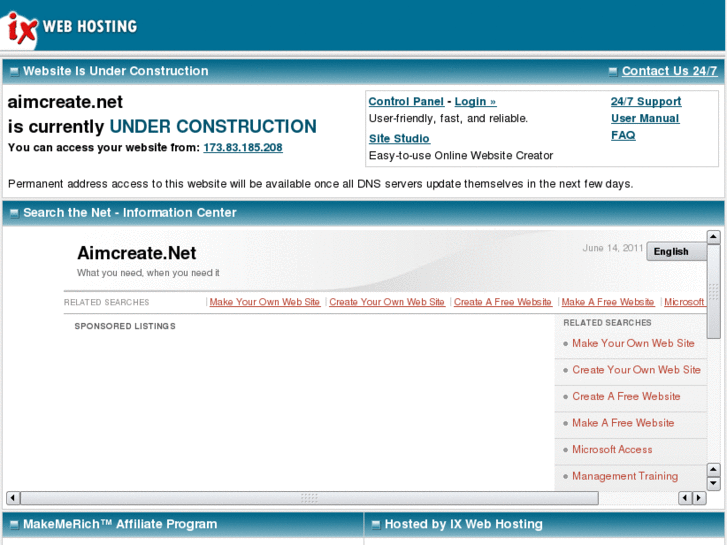Image resolution: width=727 pixels, height=545 pixels.
Task: Click the icon beside Contact Us 24/7
Action: (613, 71)
